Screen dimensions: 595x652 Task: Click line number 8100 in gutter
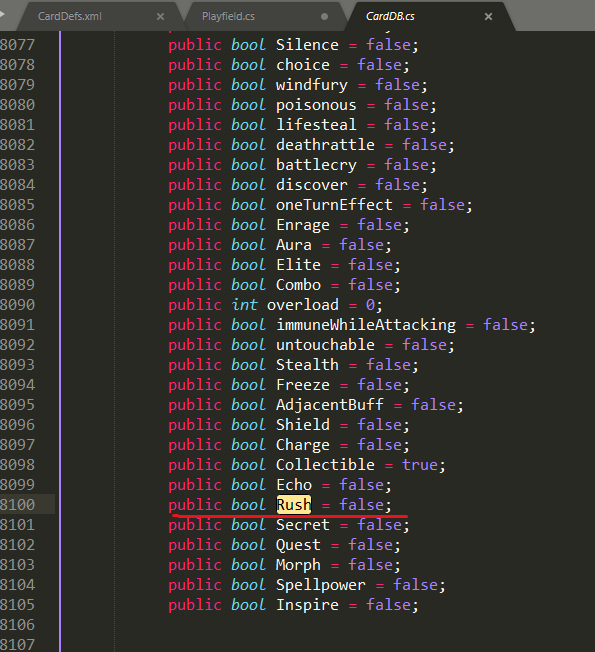pos(17,505)
